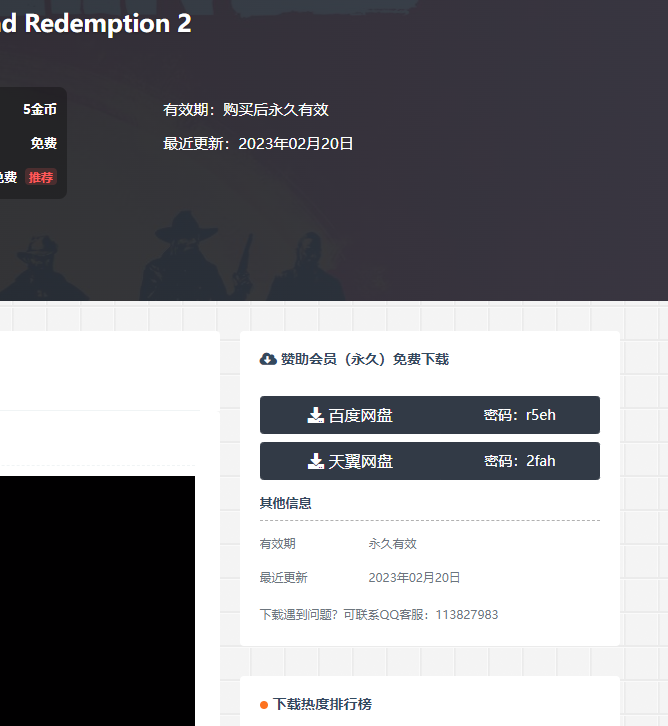Click the orange dot beside 下载热度排行榜
The height and width of the screenshot is (726, 668).
pyautogui.click(x=264, y=705)
